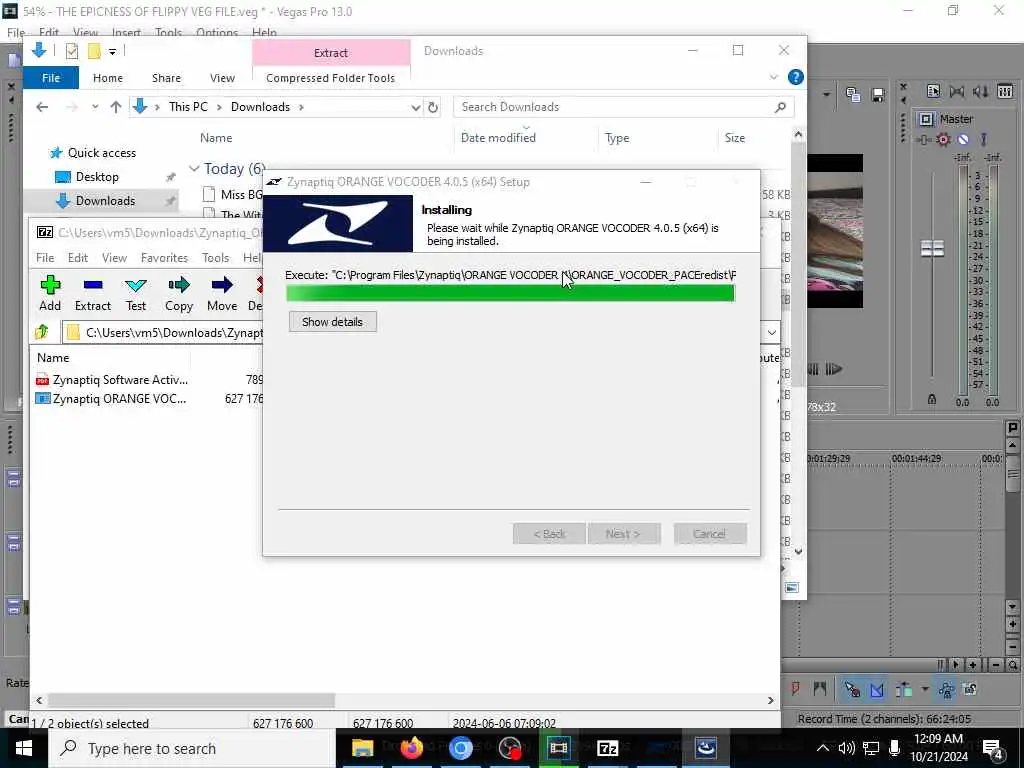Click Vegas insert marker red flag icon
The image size is (1024, 768).
point(795,688)
